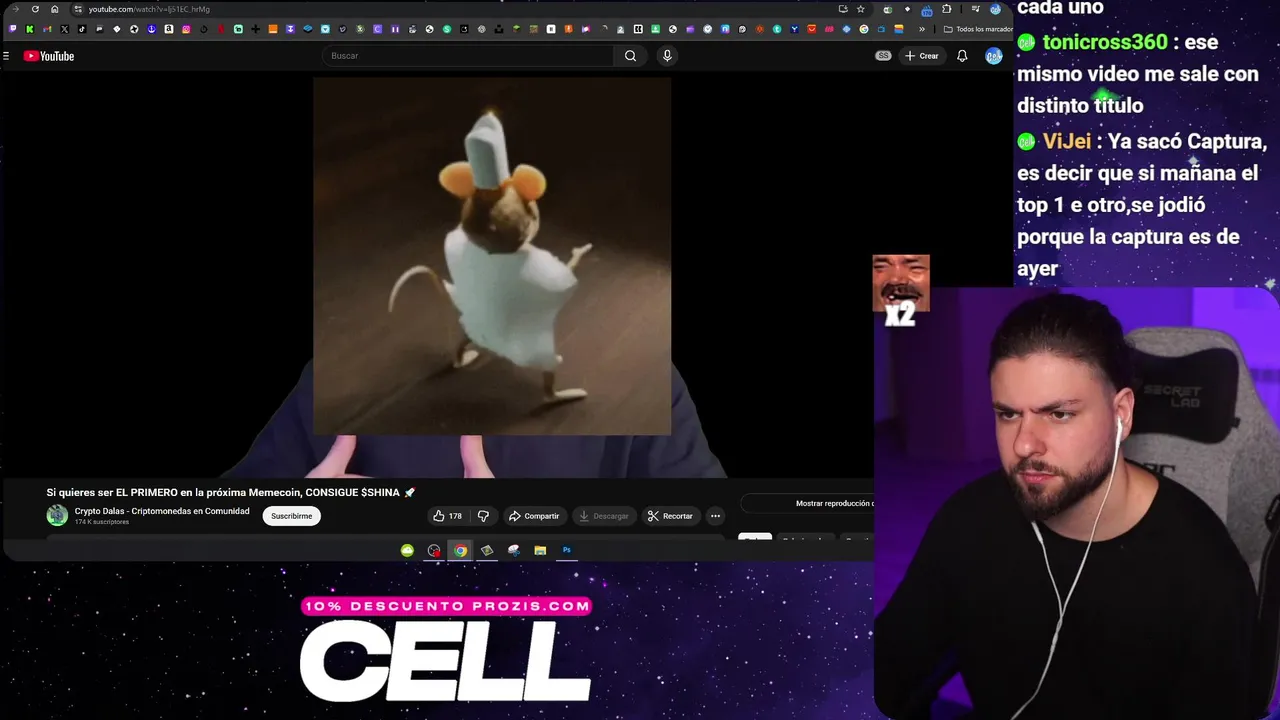The image size is (1280, 720).
Task: Click the video title about $SHINA
Action: [230, 492]
